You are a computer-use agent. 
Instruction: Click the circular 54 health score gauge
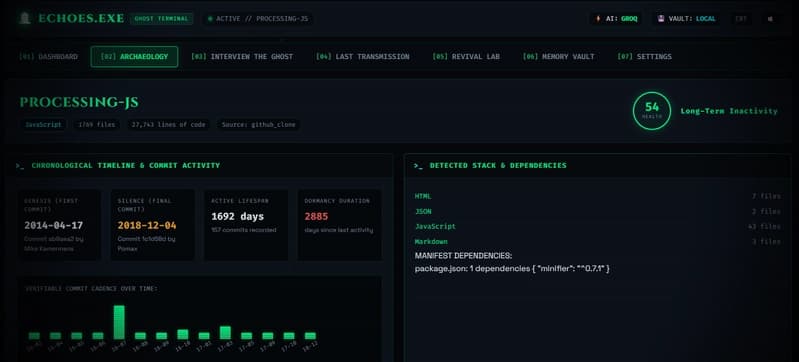coord(652,111)
